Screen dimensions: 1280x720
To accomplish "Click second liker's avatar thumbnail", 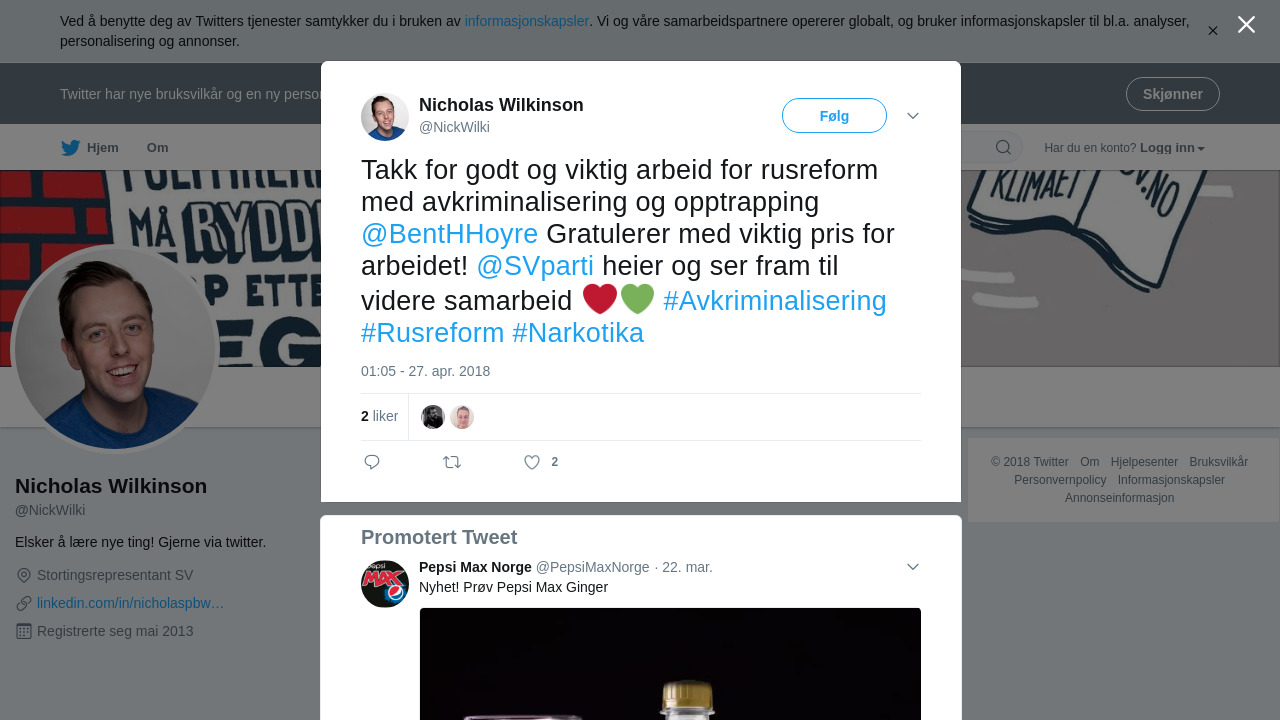I will point(462,417).
